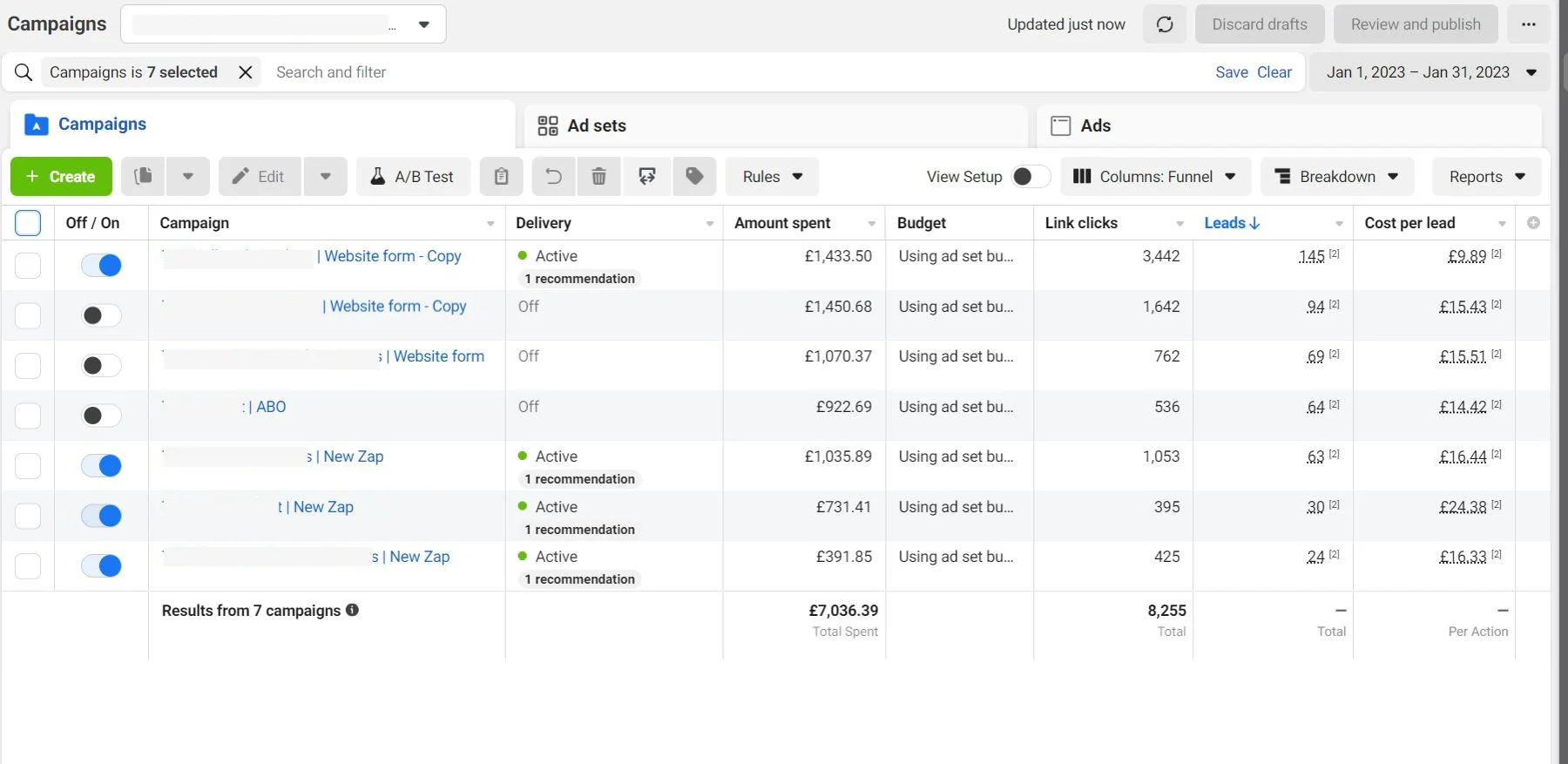The height and width of the screenshot is (764, 1568).
Task: Sort by the Leads column header
Action: click(x=1232, y=223)
